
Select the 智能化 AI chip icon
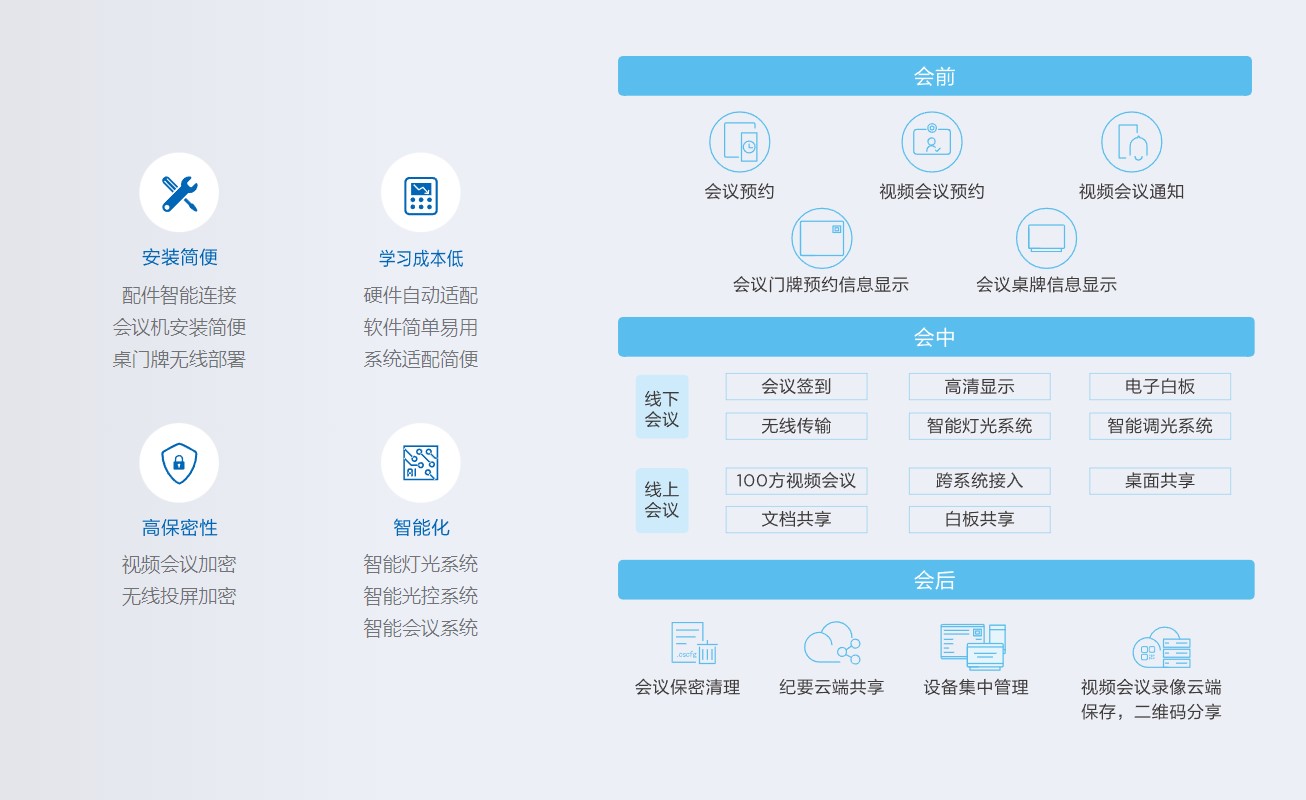coord(421,462)
